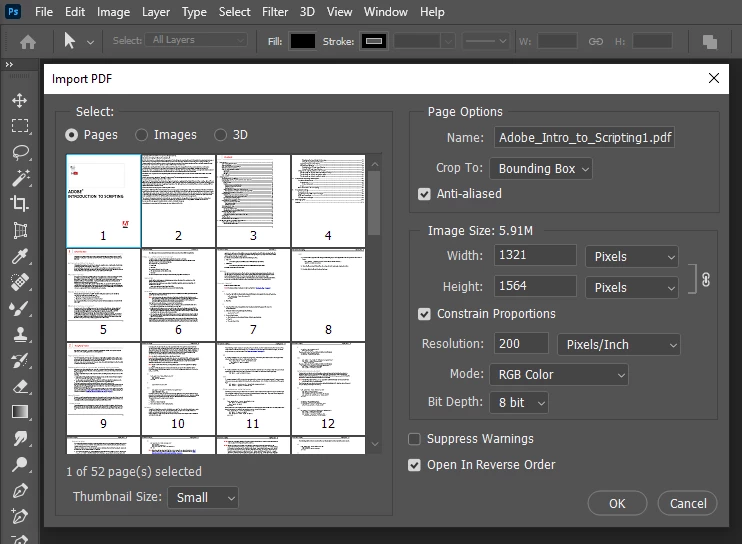Open the 3D menu
Image resolution: width=742 pixels, height=544 pixels.
point(307,12)
